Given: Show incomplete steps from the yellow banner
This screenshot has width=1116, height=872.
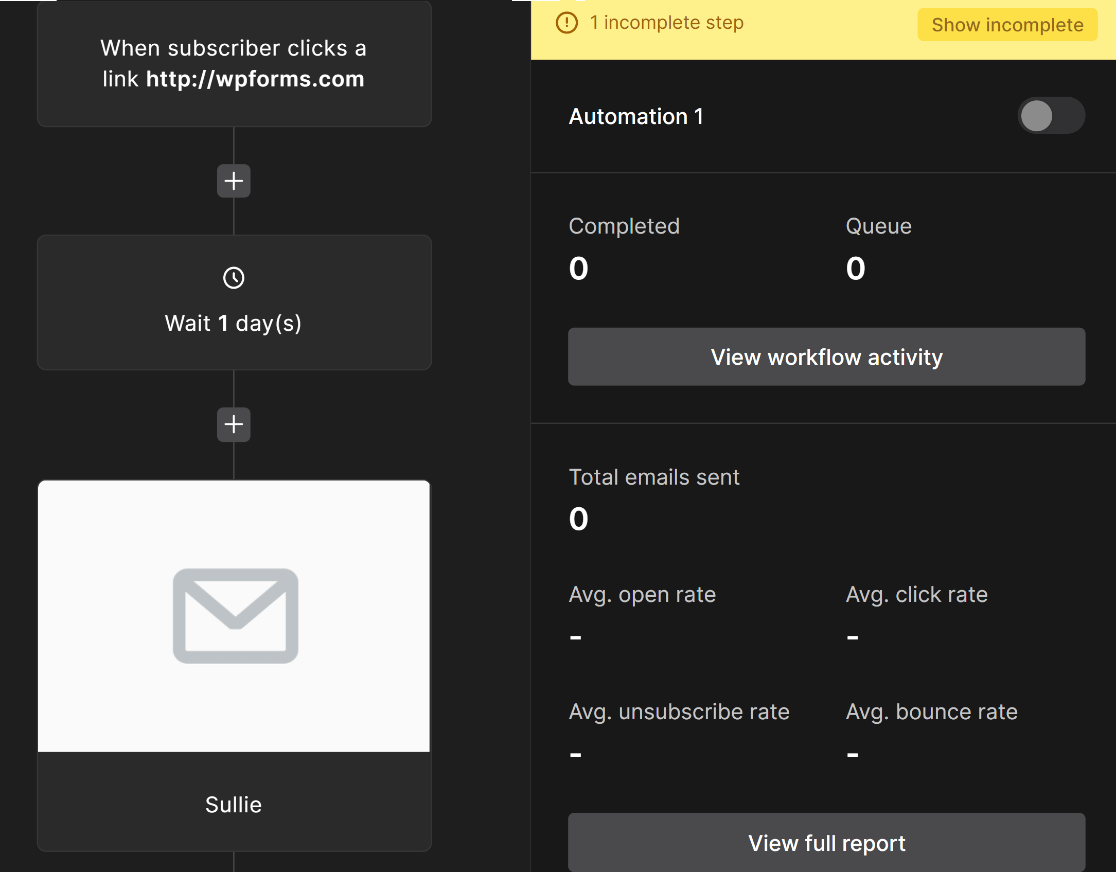Looking at the screenshot, I should click(x=1007, y=25).
